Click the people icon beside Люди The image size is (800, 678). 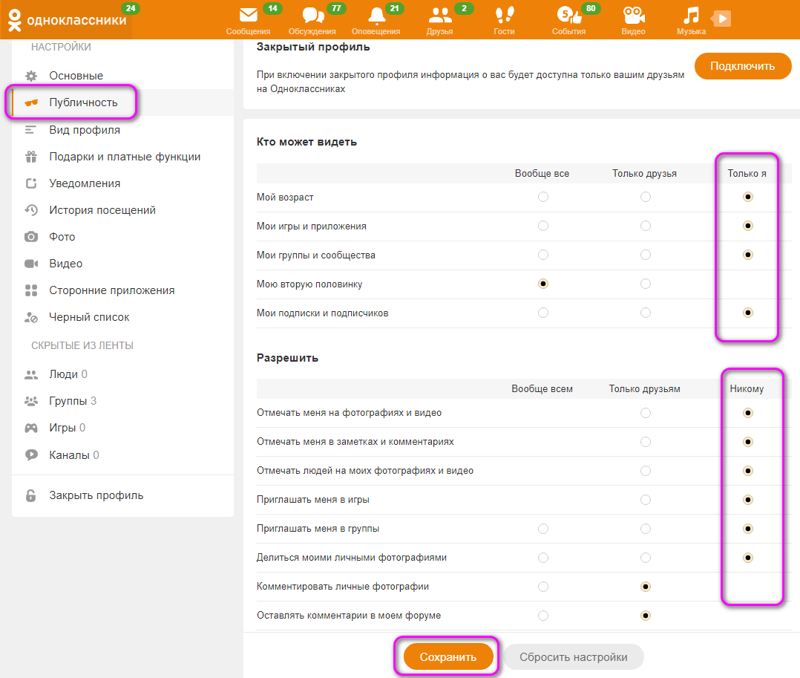31,374
